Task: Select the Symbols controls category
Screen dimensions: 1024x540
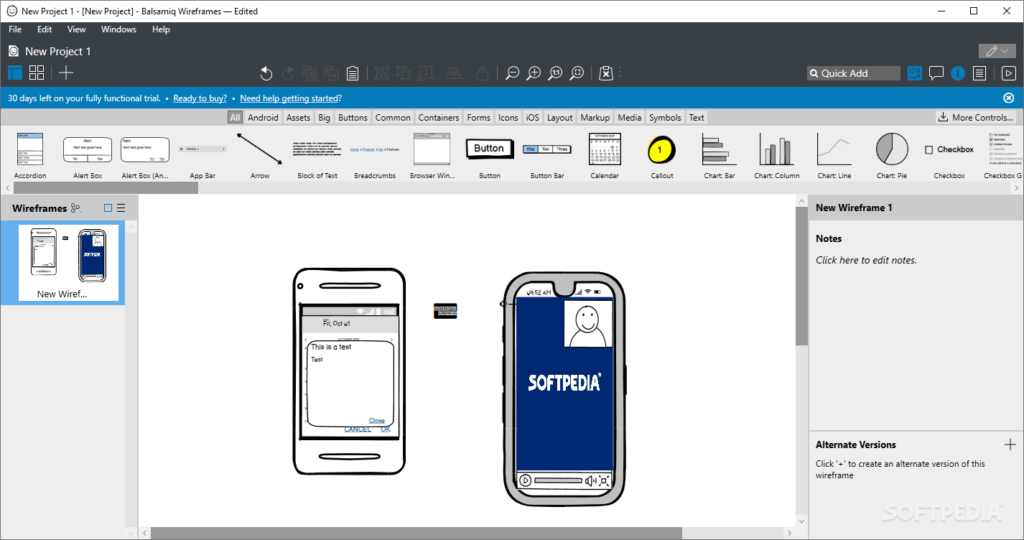Action: (x=665, y=118)
